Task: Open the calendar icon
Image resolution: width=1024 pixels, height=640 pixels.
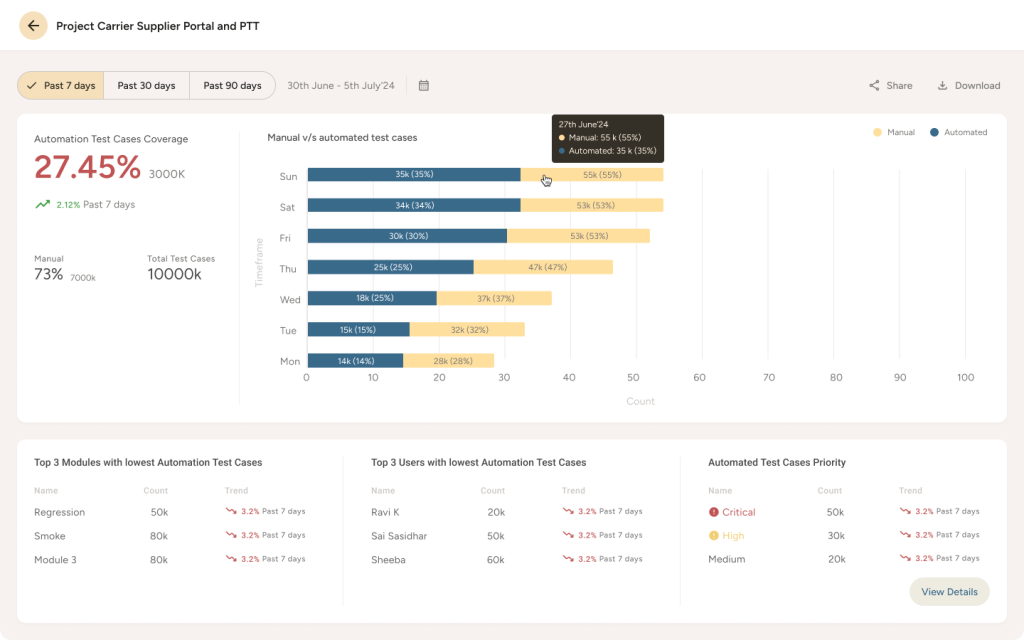Action: (423, 85)
